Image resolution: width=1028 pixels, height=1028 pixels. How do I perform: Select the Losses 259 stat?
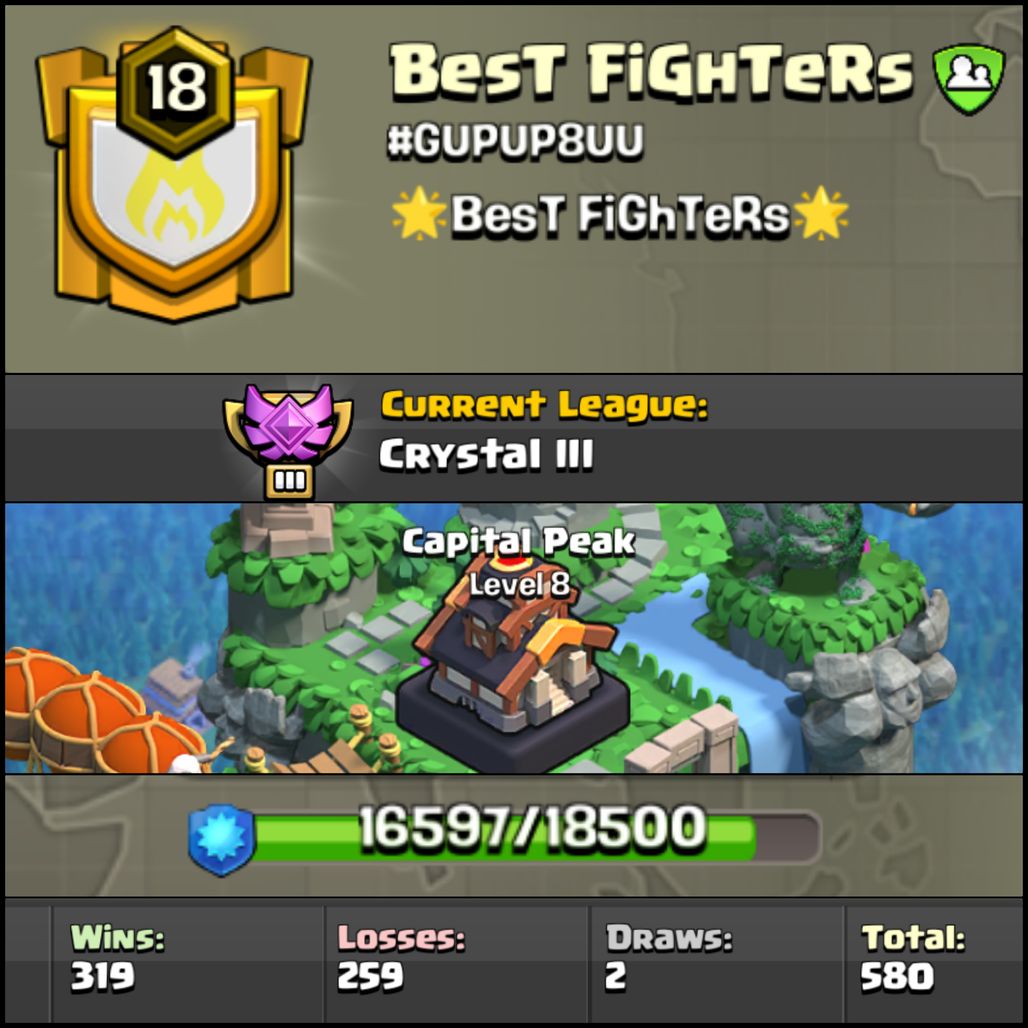pos(401,957)
